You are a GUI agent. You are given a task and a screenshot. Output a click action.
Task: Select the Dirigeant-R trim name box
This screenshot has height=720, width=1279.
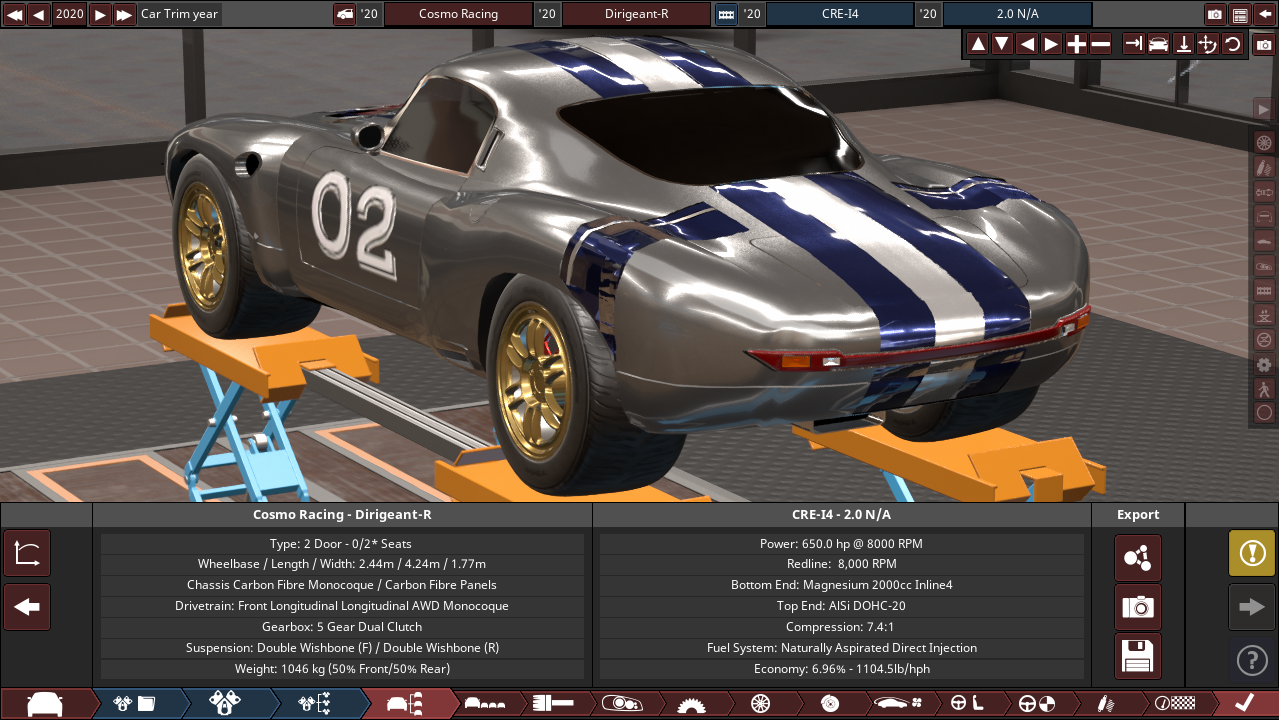637,15
